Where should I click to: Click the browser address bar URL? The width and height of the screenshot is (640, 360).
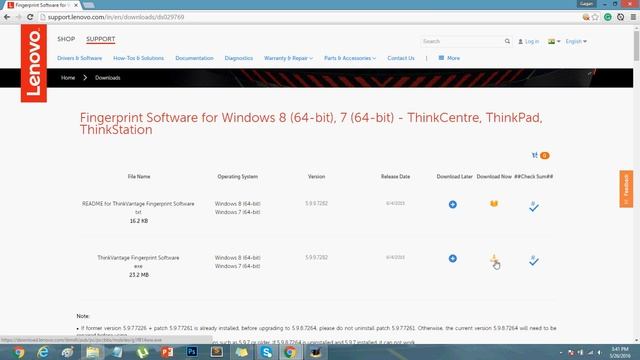click(x=116, y=17)
